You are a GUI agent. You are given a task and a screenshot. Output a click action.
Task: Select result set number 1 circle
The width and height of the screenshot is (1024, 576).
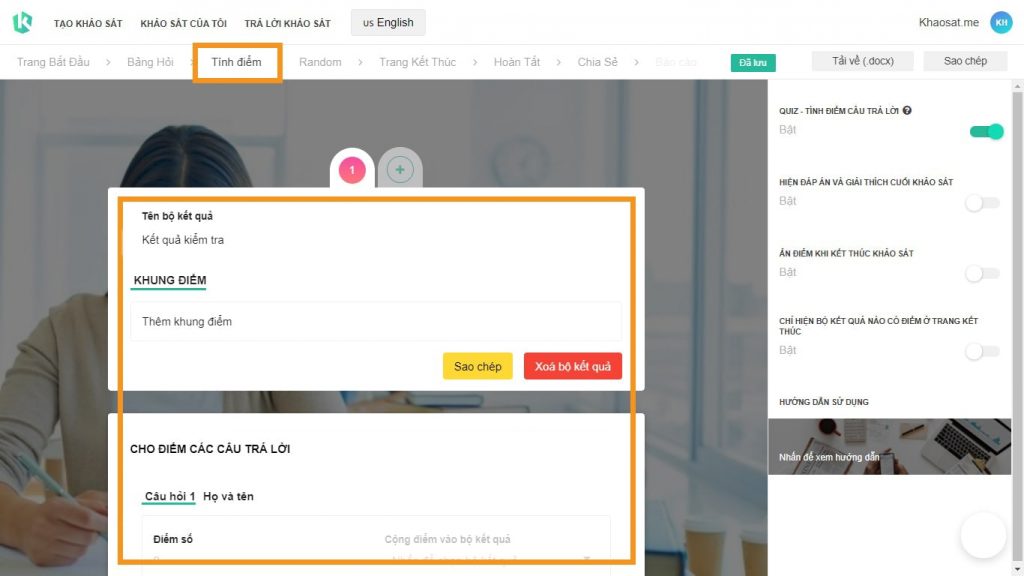(352, 170)
